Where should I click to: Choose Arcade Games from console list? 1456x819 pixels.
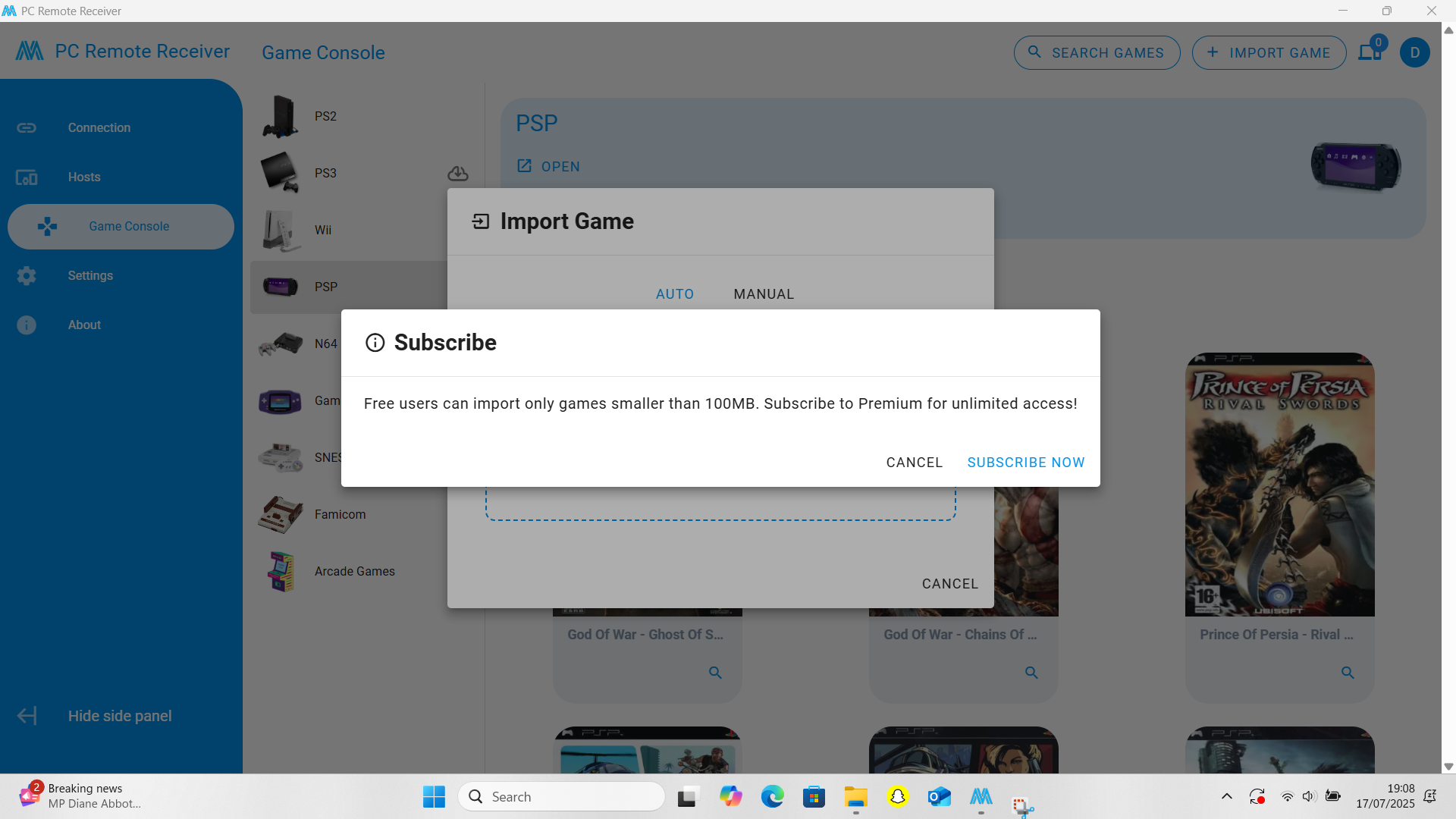pos(354,571)
